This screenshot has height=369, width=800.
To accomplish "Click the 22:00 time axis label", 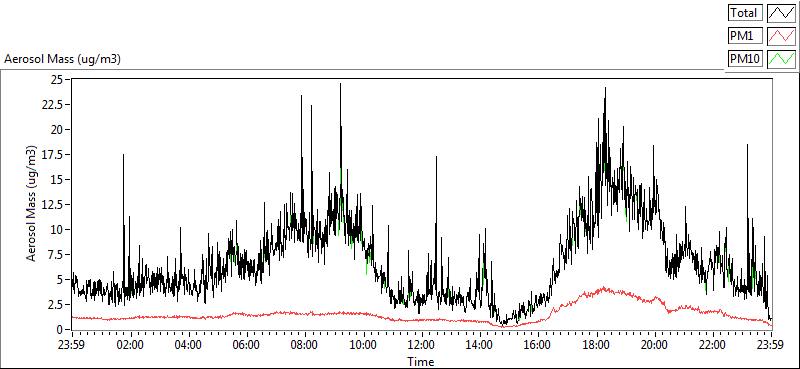I will point(712,345).
